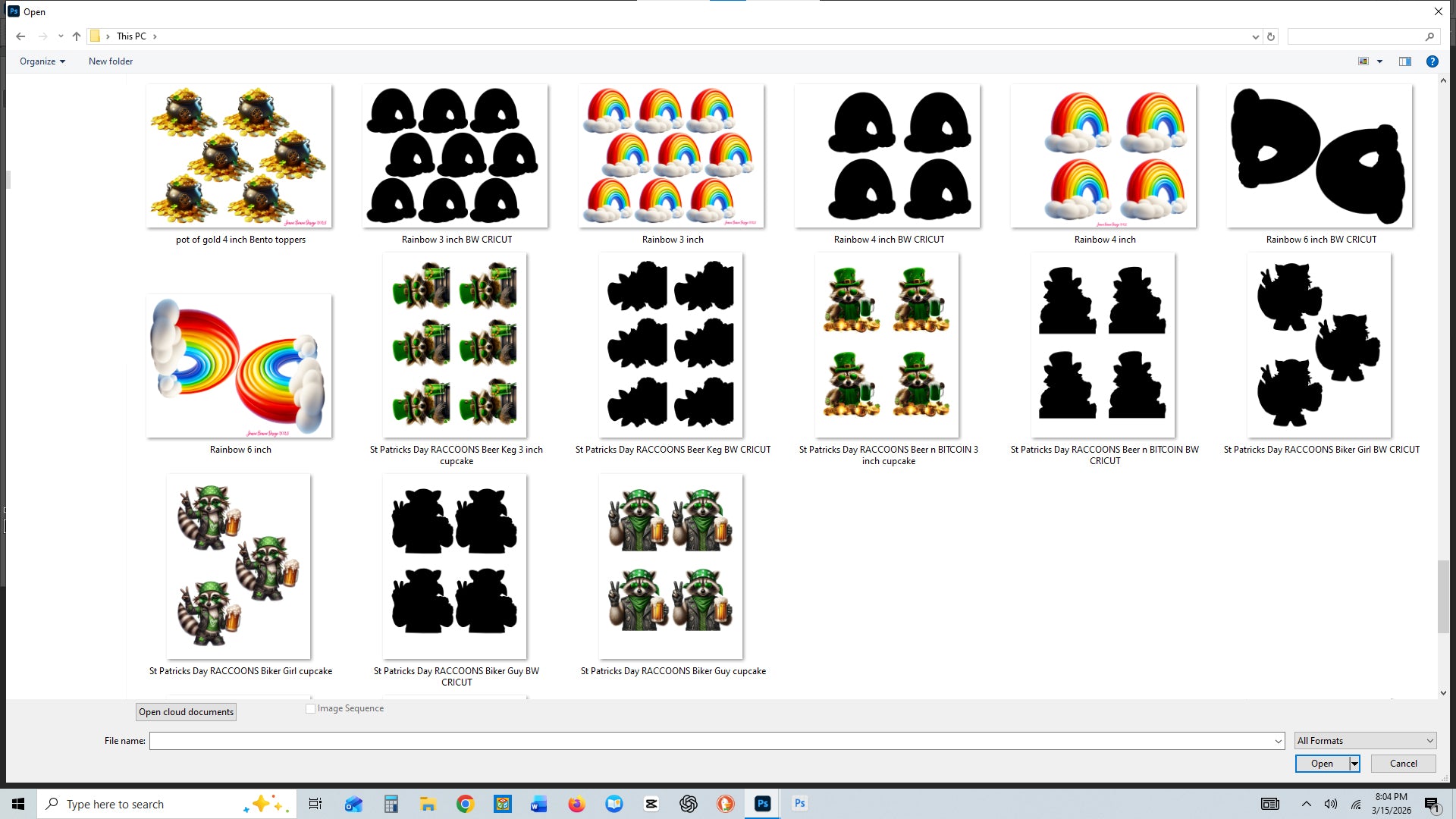Click the Refresh button in address bar
The width and height of the screenshot is (1456, 819).
1271,36
